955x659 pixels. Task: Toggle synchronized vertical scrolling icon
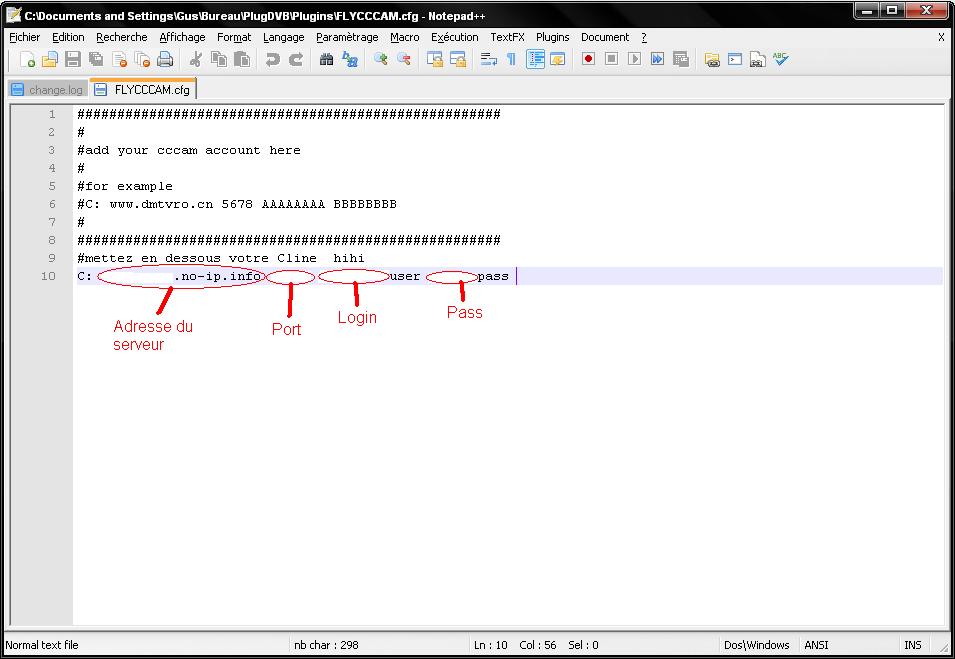pyautogui.click(x=435, y=59)
